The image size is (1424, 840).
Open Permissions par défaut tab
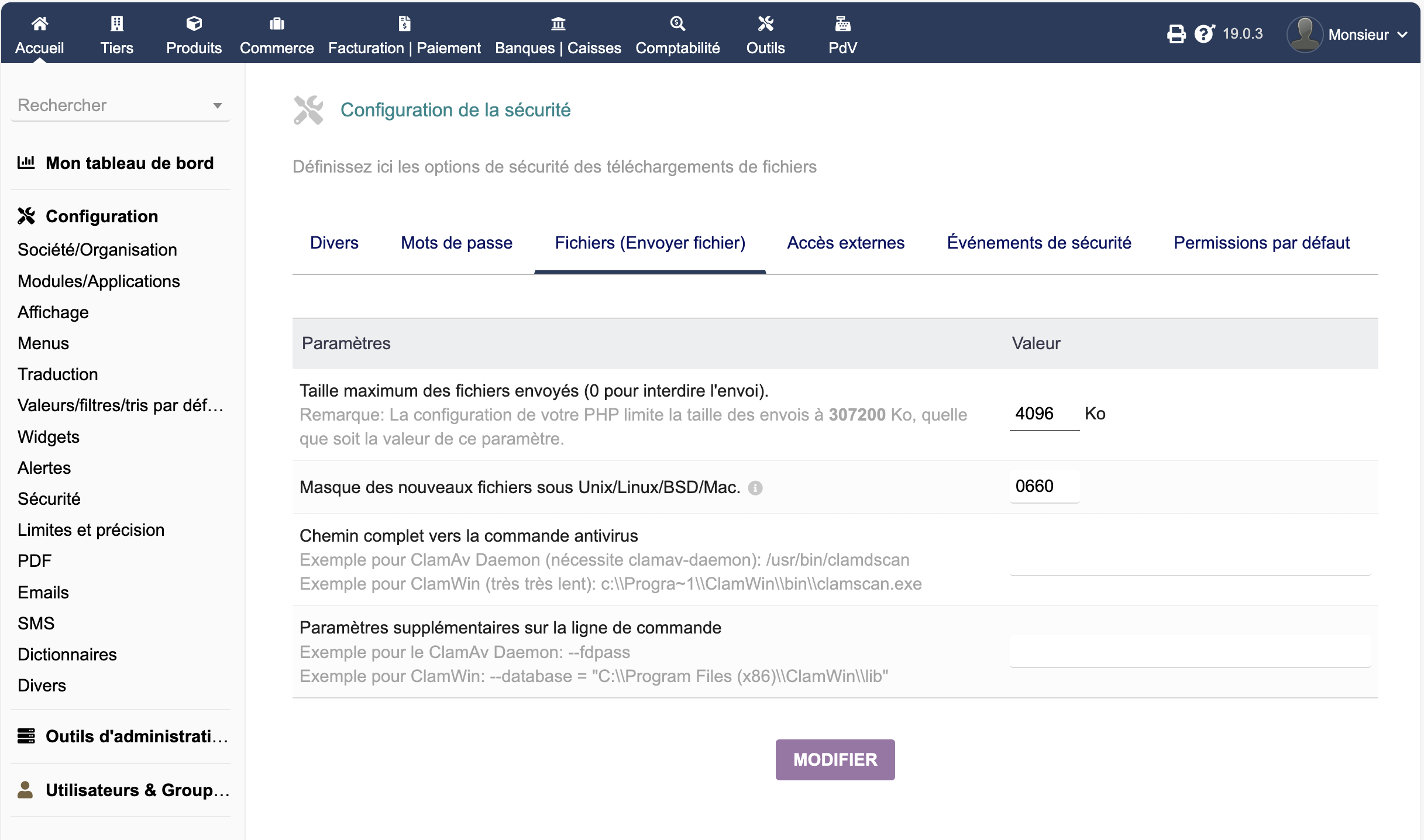click(x=1261, y=243)
